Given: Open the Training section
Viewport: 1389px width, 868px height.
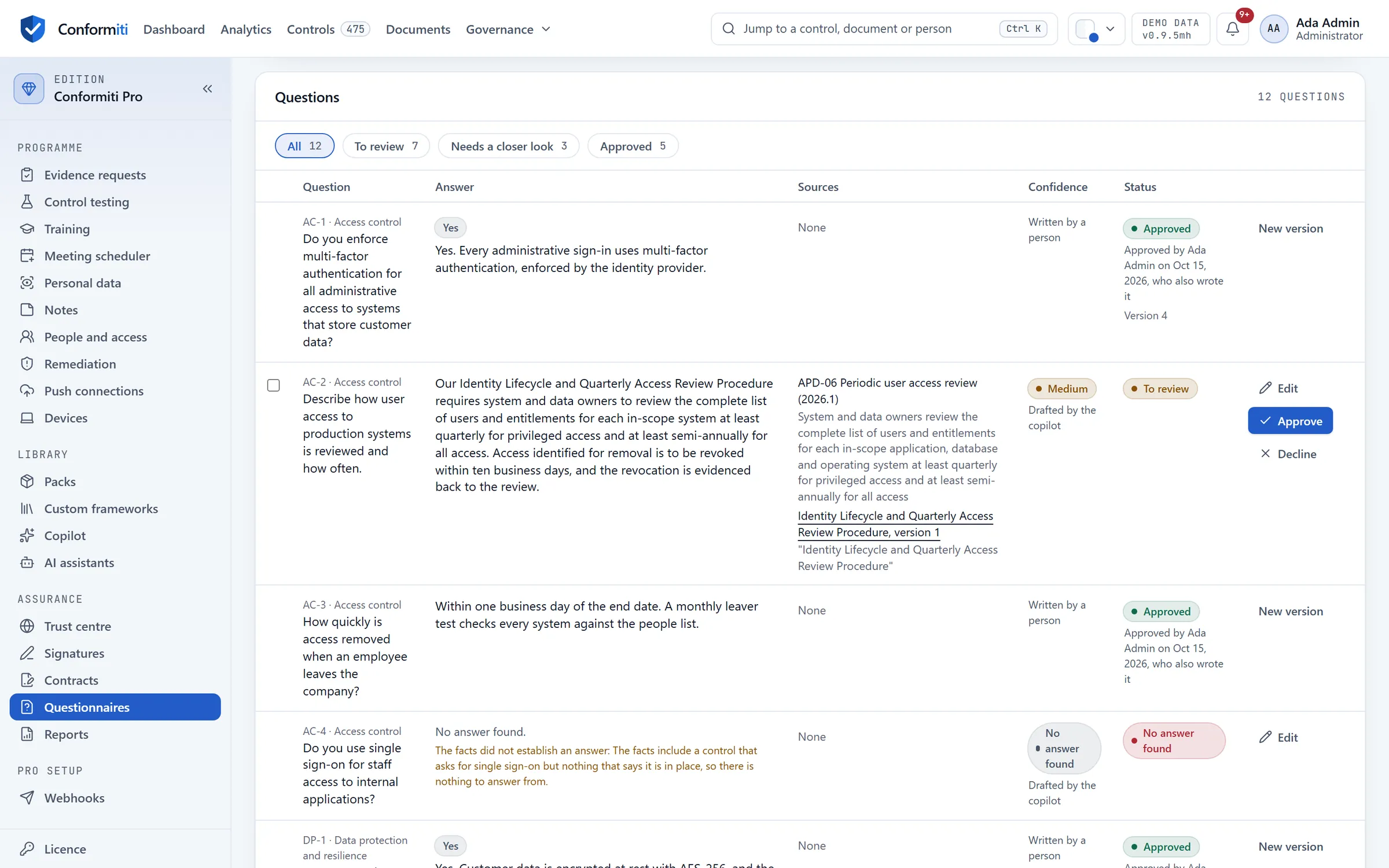Looking at the screenshot, I should [115, 229].
